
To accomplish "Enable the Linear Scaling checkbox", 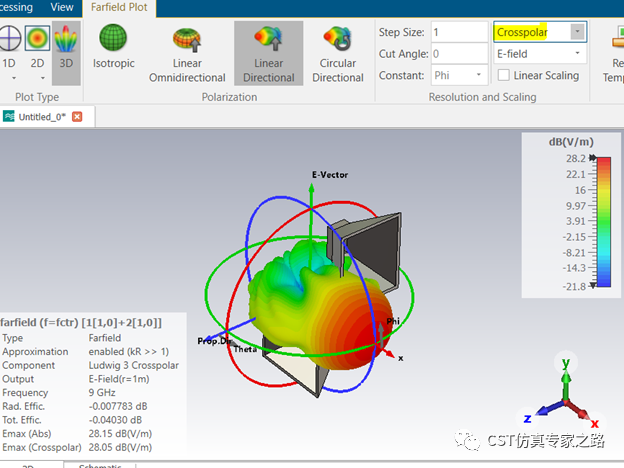I will [x=504, y=75].
